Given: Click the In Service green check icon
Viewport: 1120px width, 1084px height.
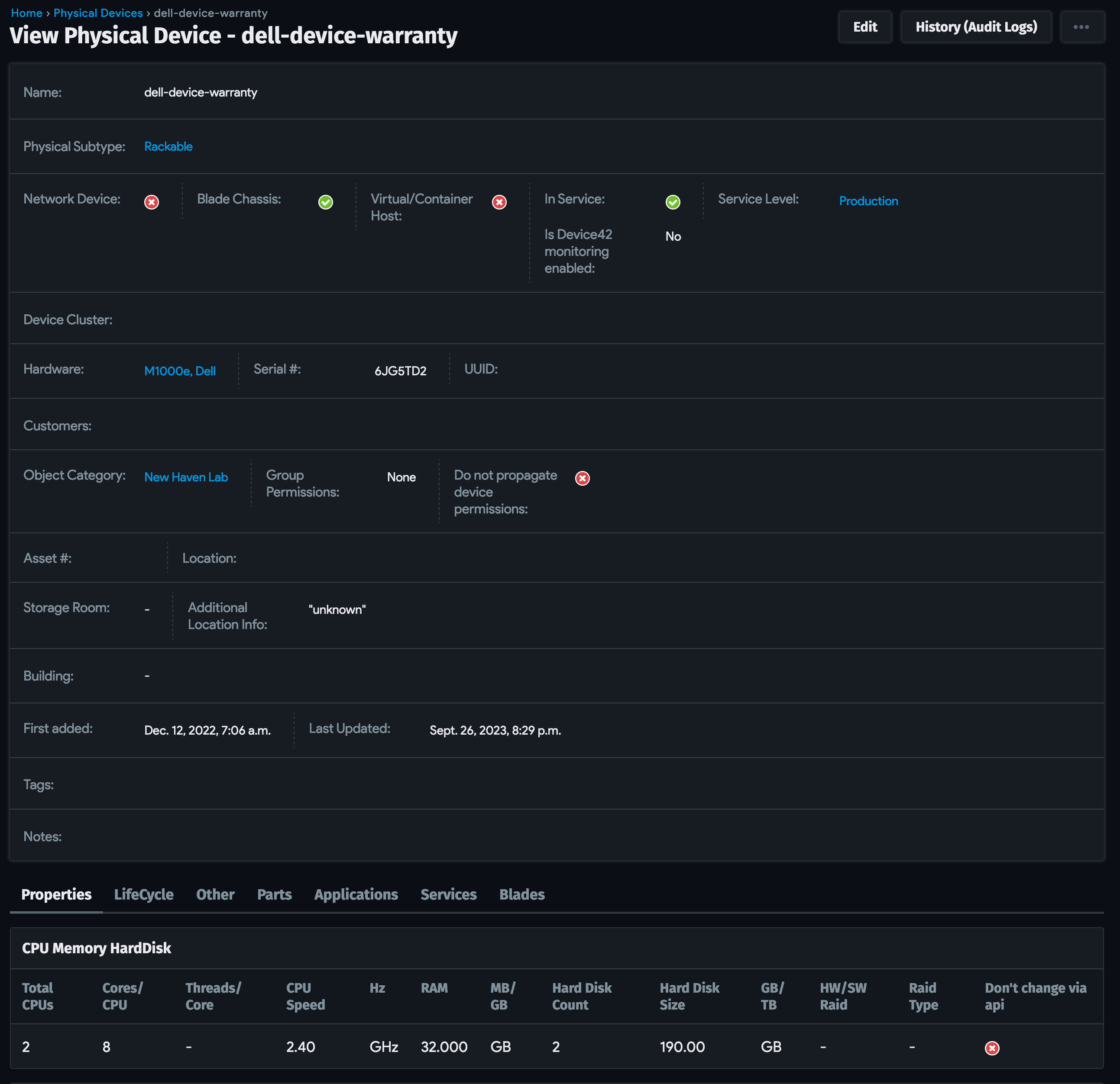Looking at the screenshot, I should (x=673, y=202).
